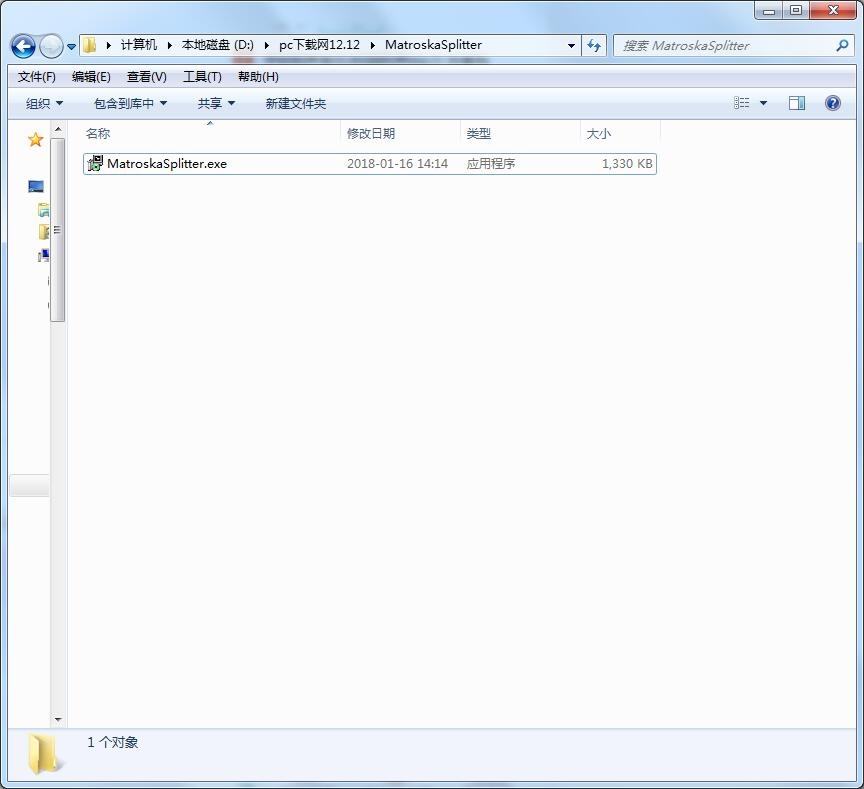Expand the 包含到库中 dropdown
The image size is (864, 789).
point(130,103)
